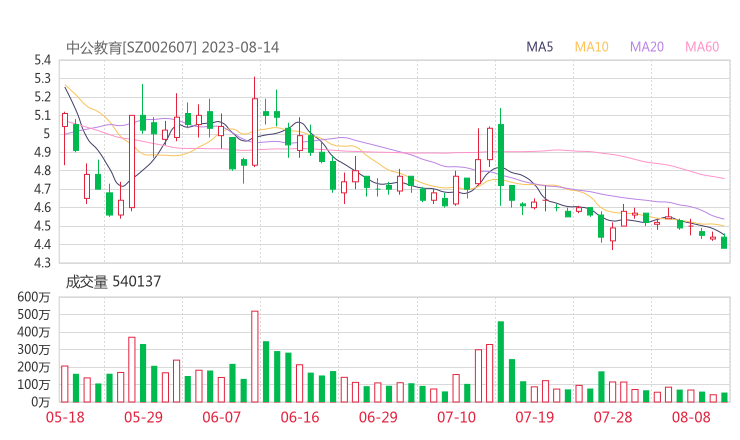Click the 500万 volume axis label
Image resolution: width=740 pixels, height=440 pixels.
(34, 314)
